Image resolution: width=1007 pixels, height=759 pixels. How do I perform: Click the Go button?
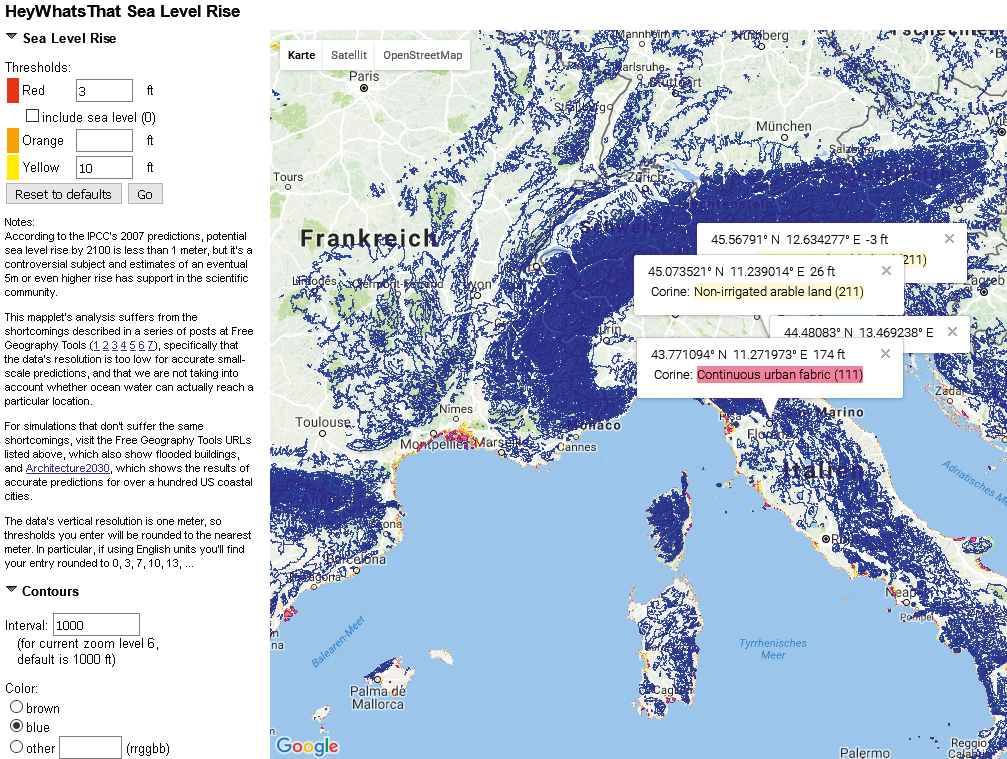(145, 194)
